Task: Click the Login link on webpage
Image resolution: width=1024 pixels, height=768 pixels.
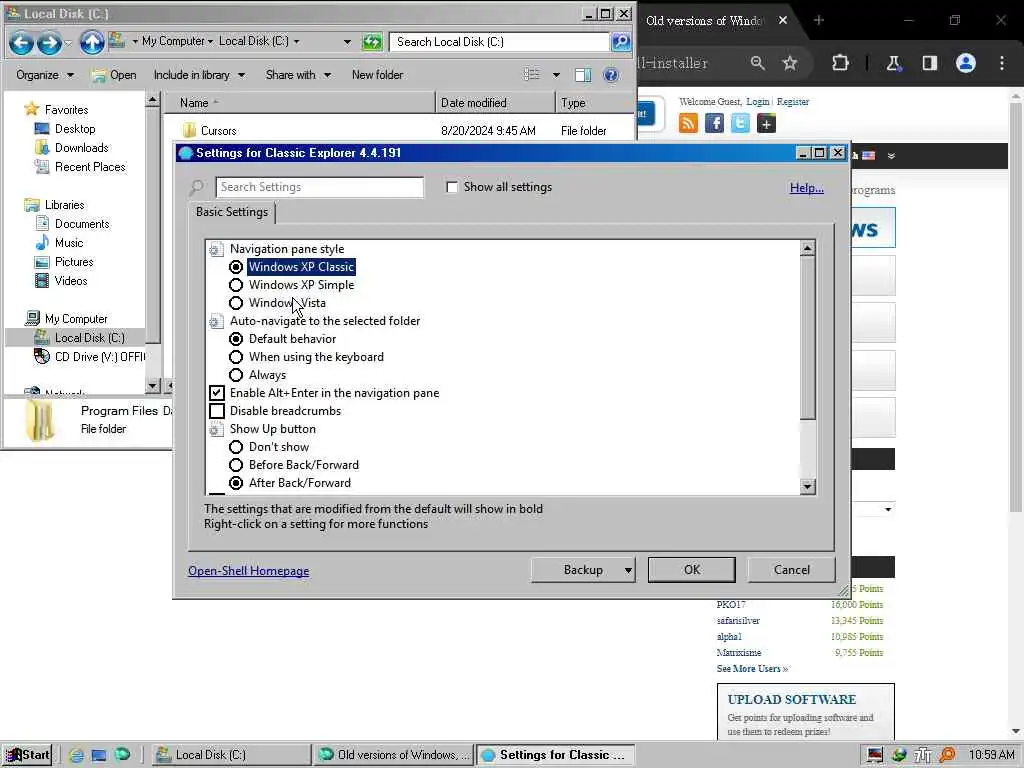Action: point(758,102)
